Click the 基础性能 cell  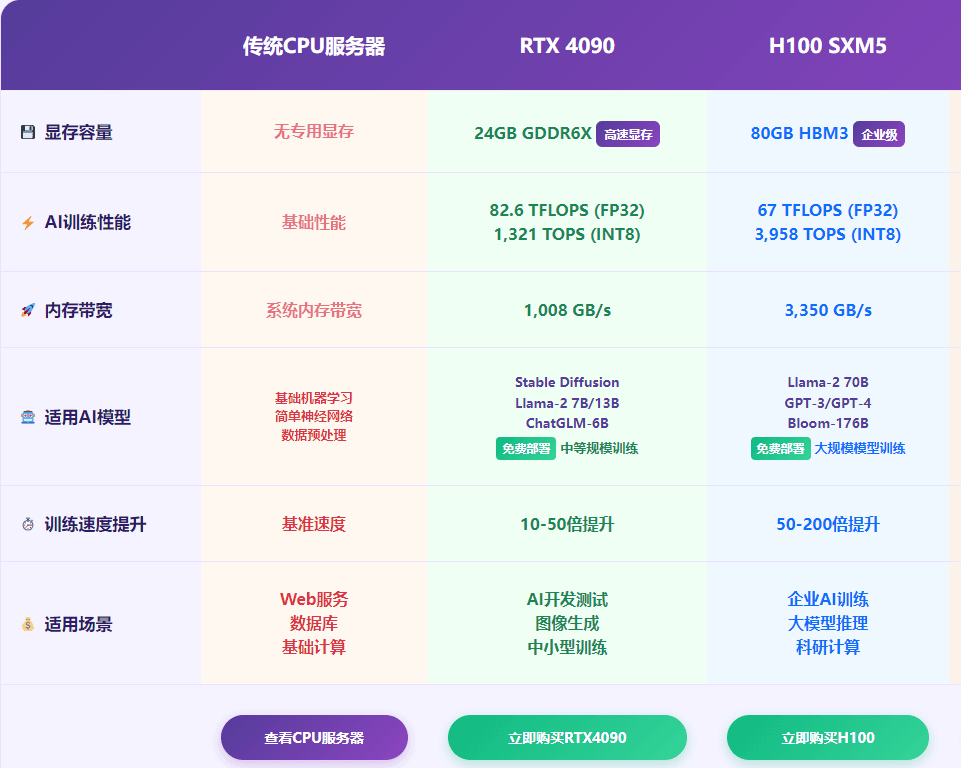click(314, 222)
